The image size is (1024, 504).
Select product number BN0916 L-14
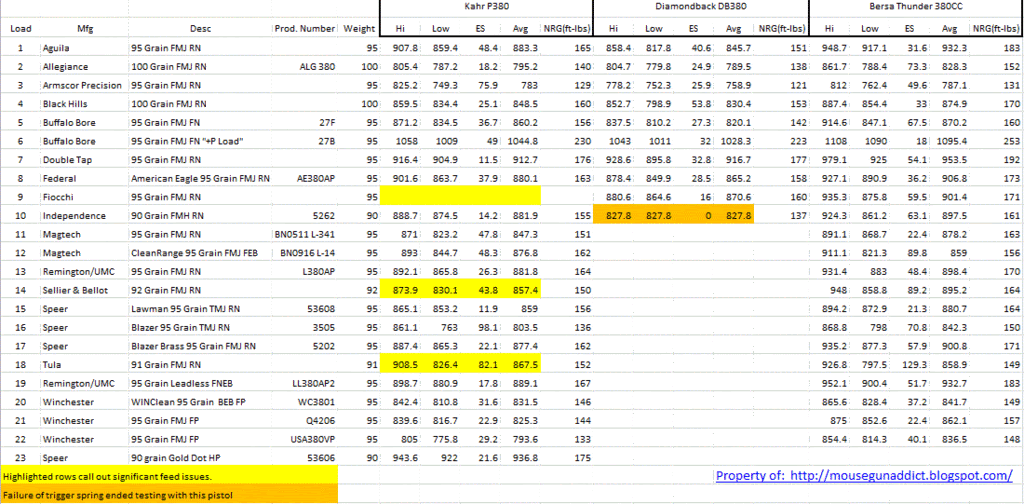coord(308,253)
